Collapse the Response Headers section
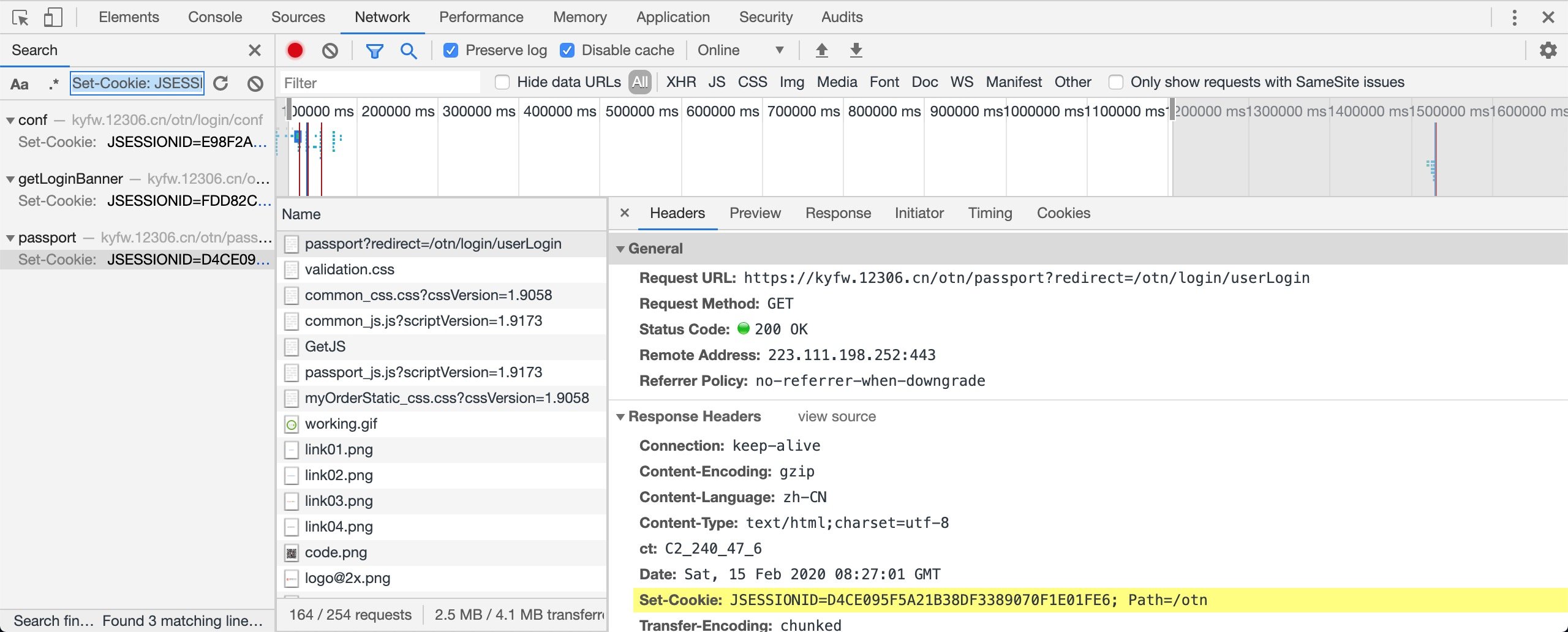 pos(622,416)
